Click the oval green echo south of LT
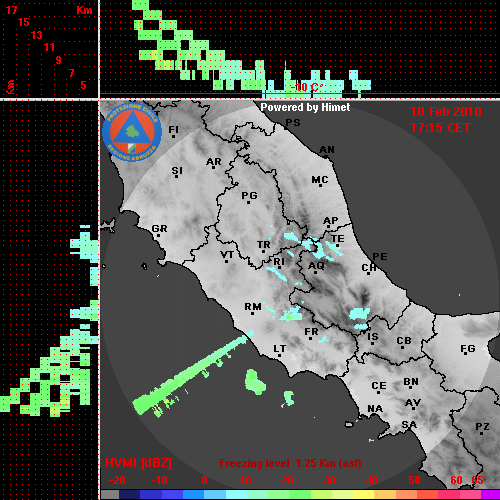The width and height of the screenshot is (500, 500). coord(255,382)
